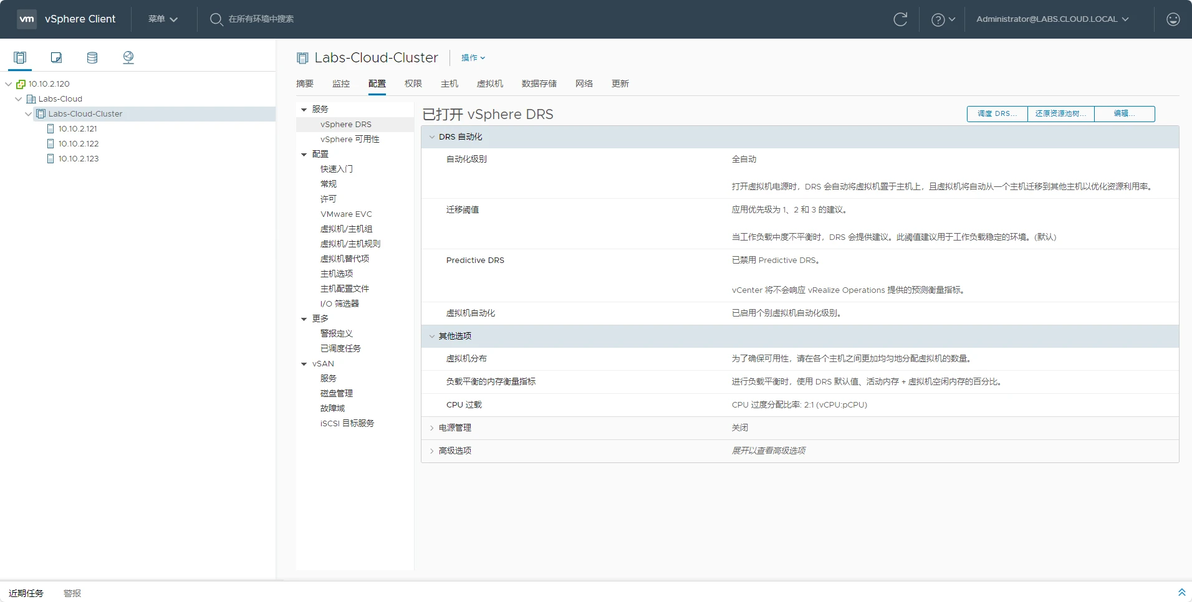
Task: Switch to the 主机 tab
Action: (x=449, y=84)
